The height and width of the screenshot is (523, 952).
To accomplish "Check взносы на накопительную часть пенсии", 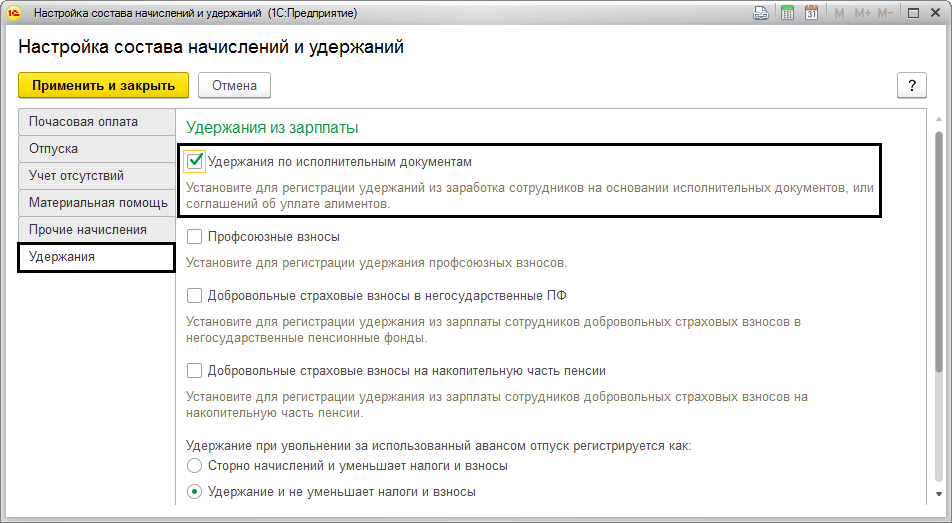I will pos(195,371).
